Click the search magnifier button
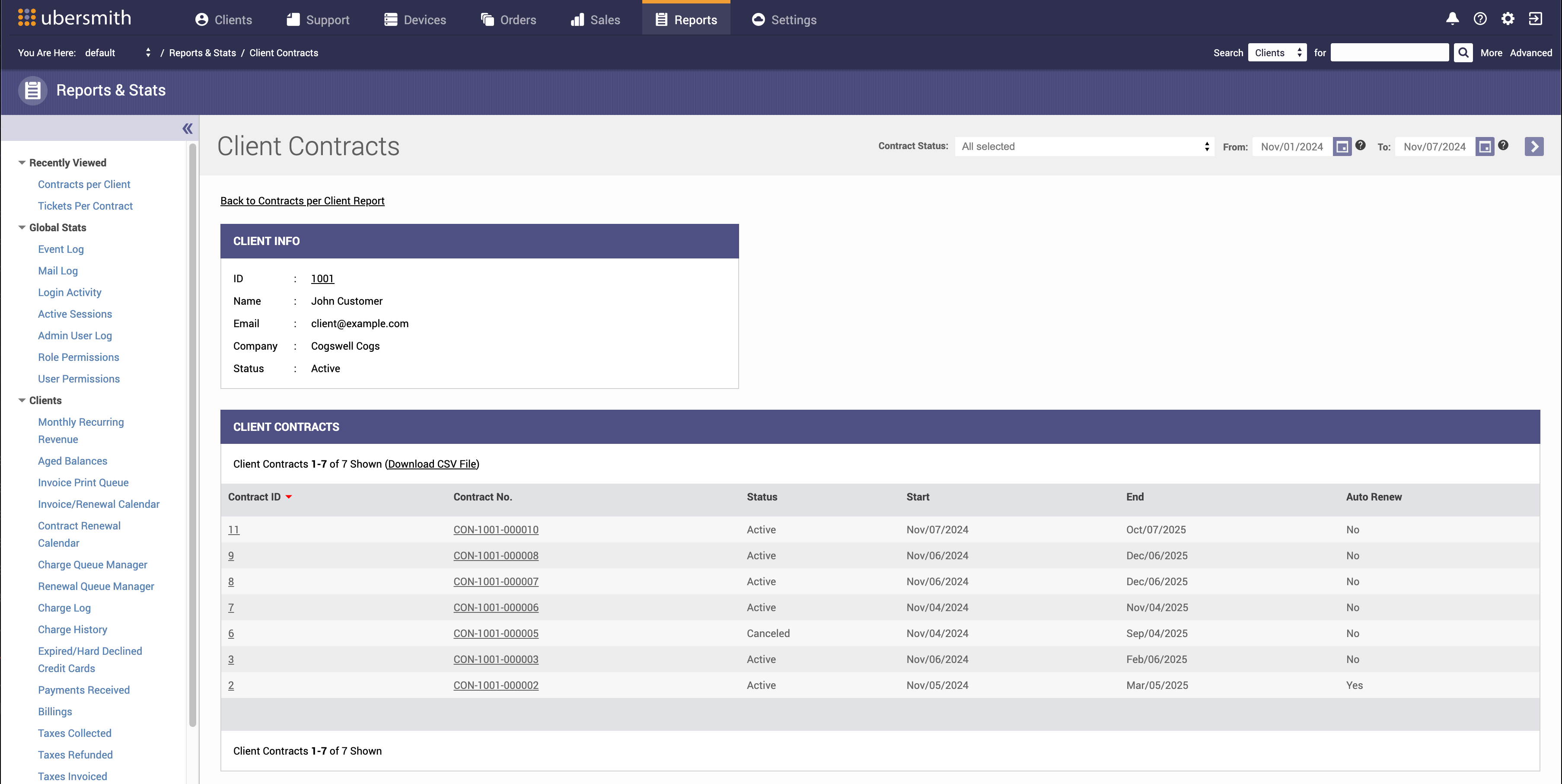 pos(1463,53)
